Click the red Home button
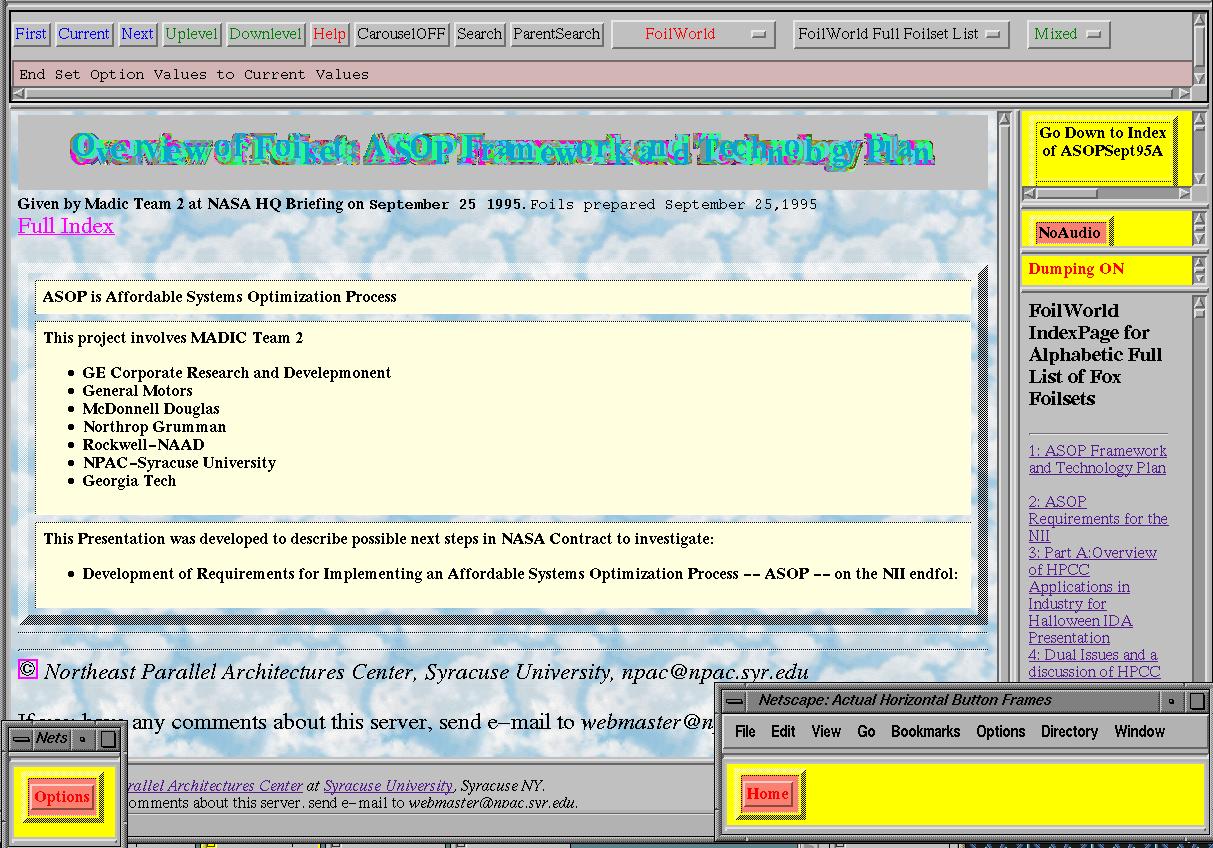 (768, 794)
